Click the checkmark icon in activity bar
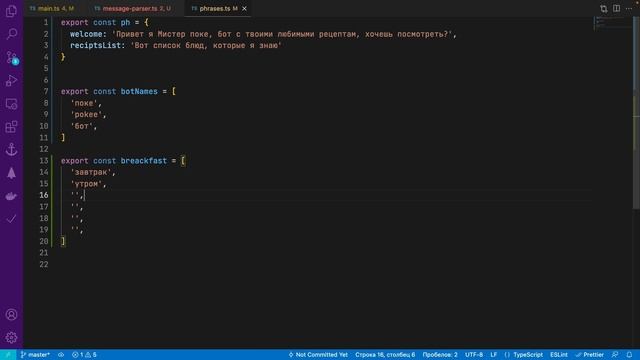 click(11, 219)
